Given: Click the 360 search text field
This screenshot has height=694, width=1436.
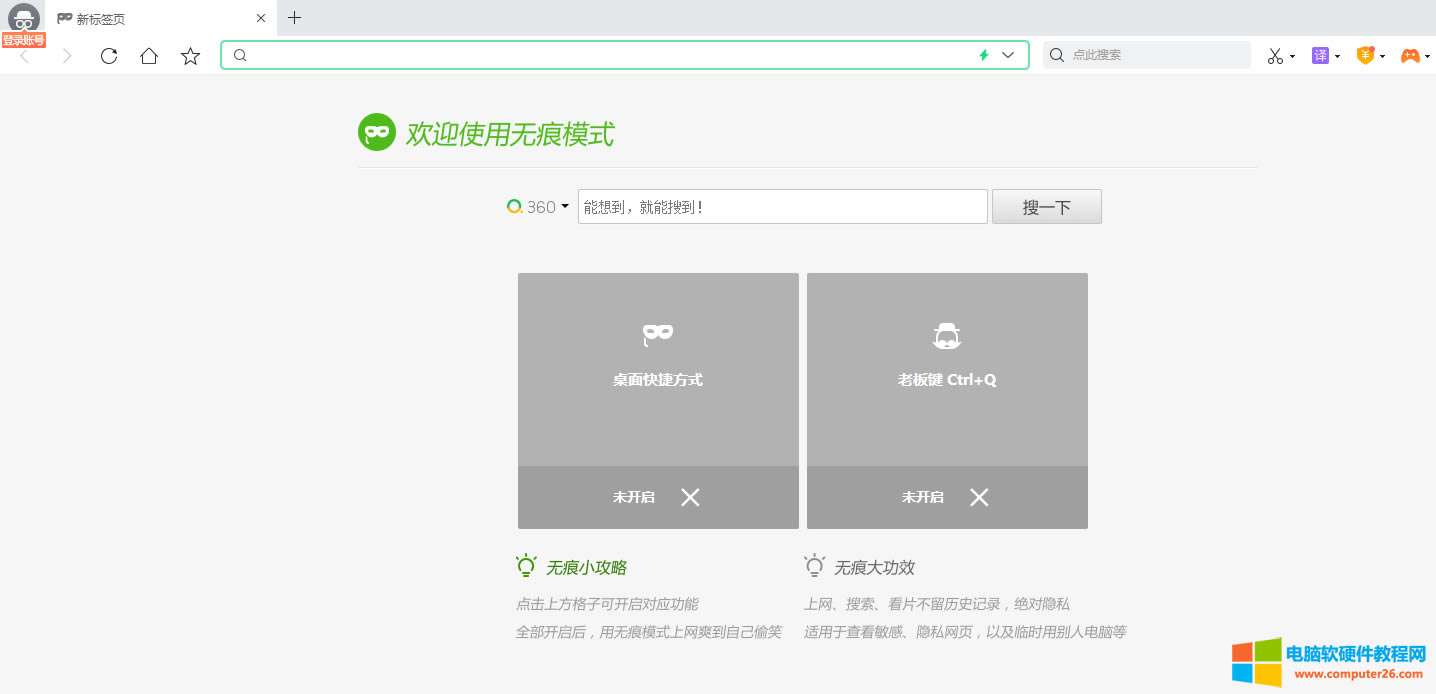Looking at the screenshot, I should coord(782,207).
